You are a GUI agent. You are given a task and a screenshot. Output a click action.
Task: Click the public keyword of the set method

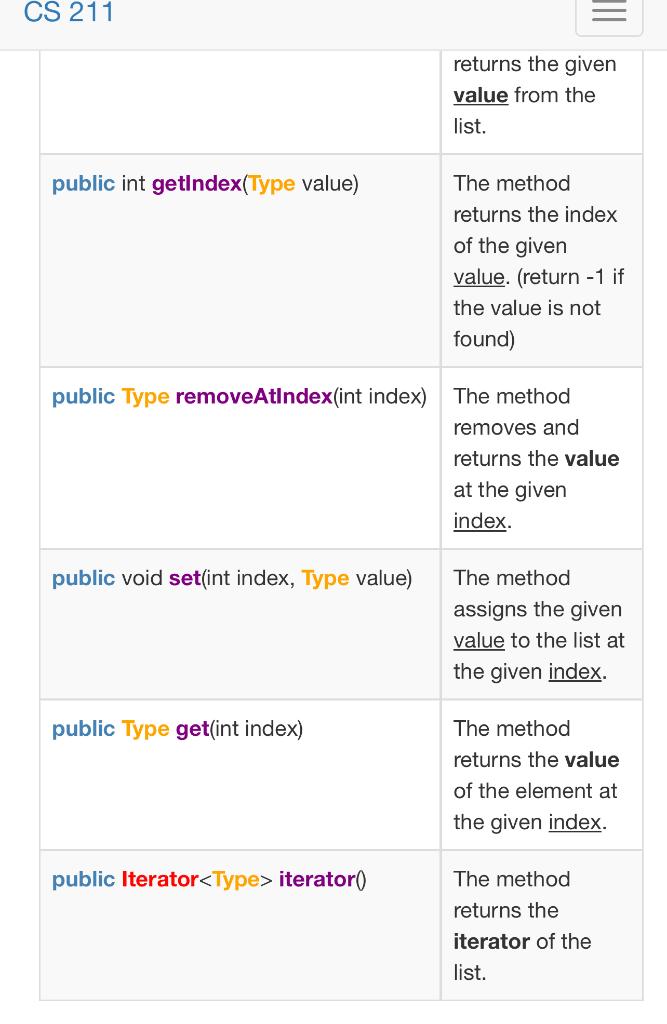pyautogui.click(x=83, y=578)
